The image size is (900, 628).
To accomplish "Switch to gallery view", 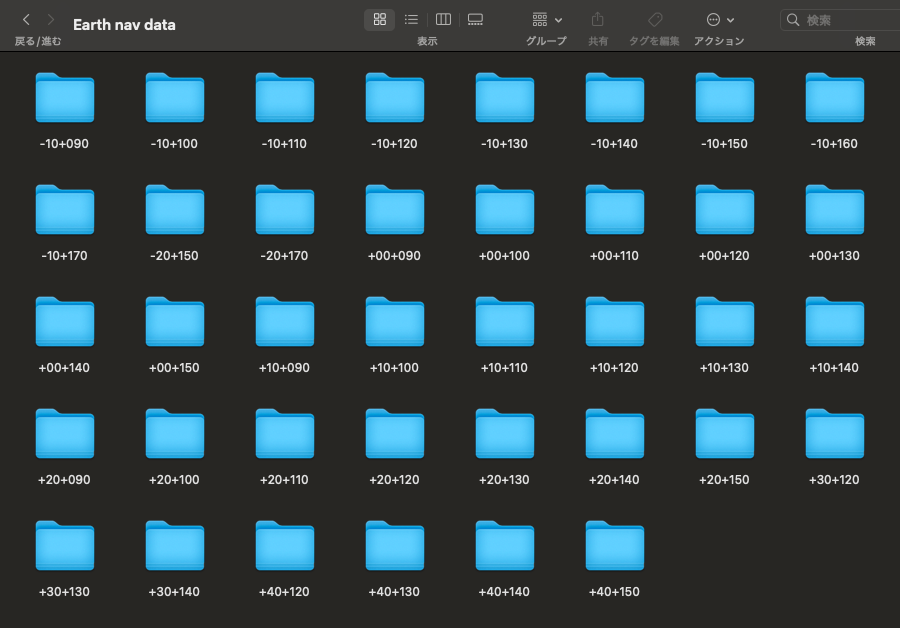I will pyautogui.click(x=476, y=20).
